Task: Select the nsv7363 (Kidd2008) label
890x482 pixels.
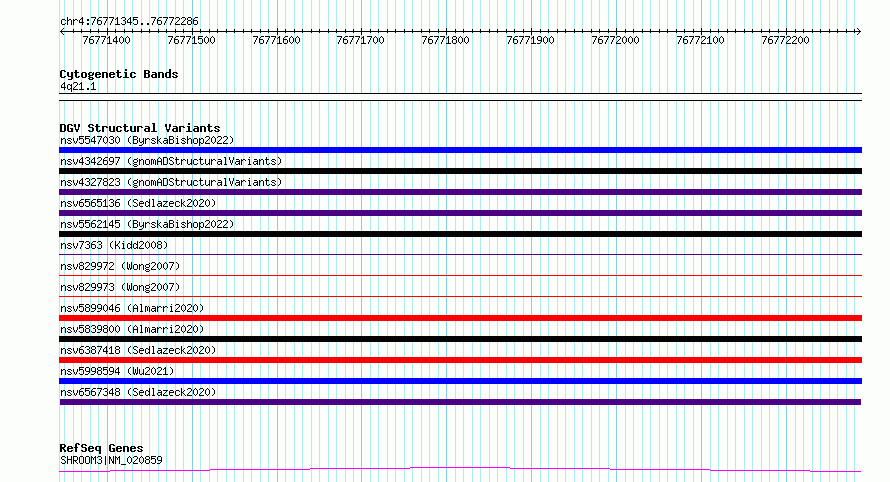Action: 114,245
